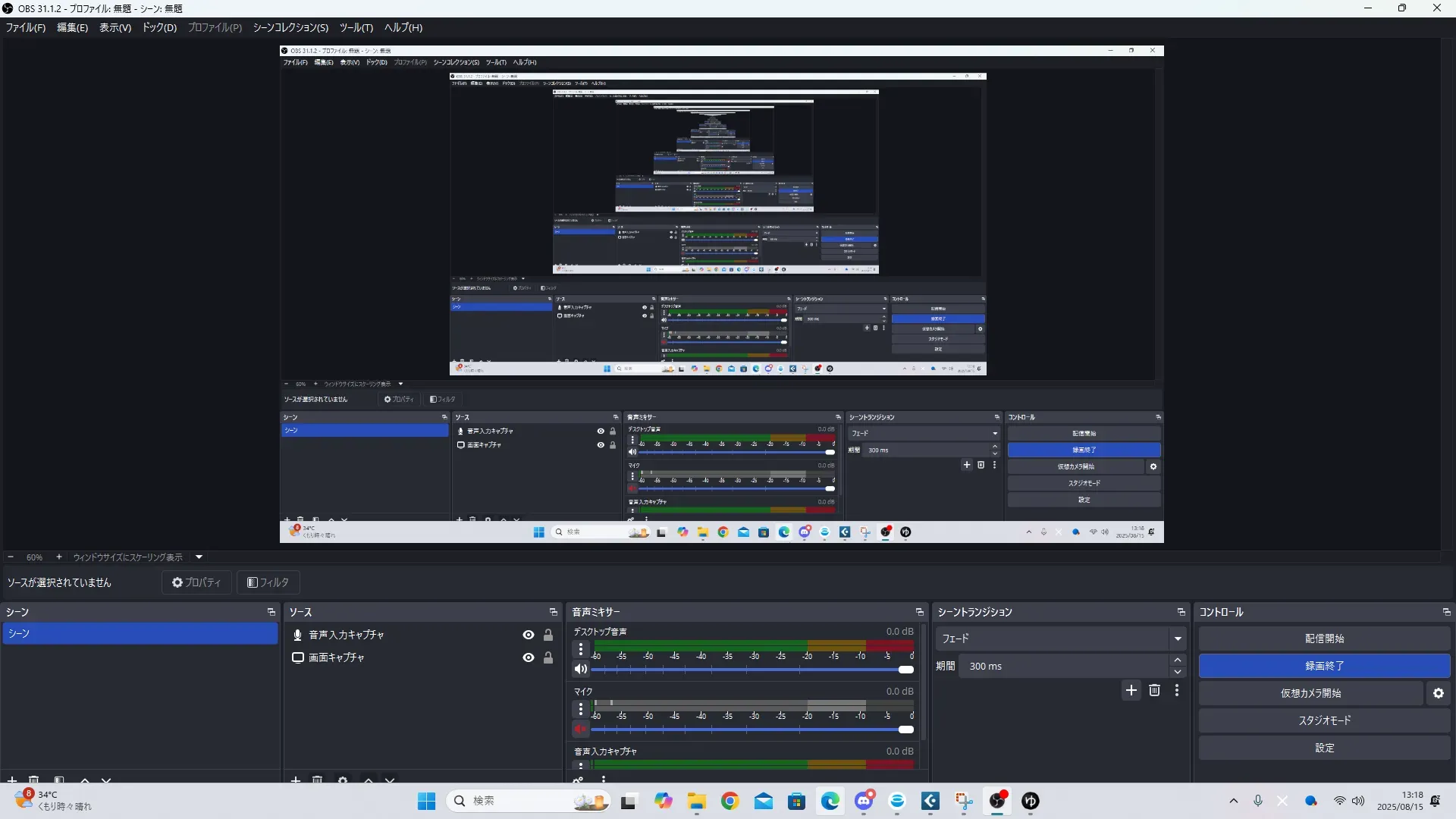Viewport: 1456px width, 819px height.
Task: Toggle visibility of 画面キャプチャ source
Action: (x=529, y=657)
